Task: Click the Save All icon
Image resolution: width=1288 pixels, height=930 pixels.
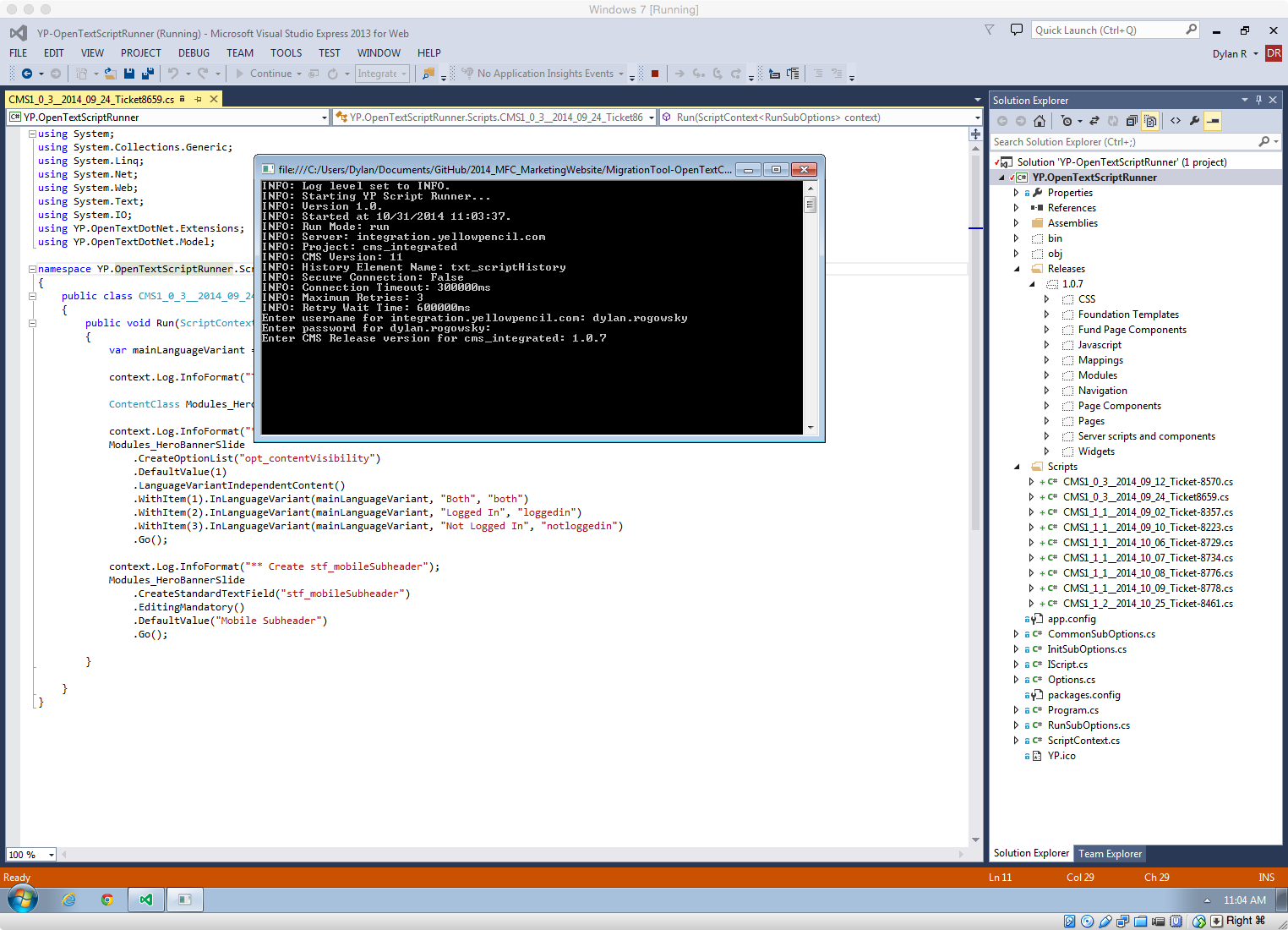Action: pos(147,74)
